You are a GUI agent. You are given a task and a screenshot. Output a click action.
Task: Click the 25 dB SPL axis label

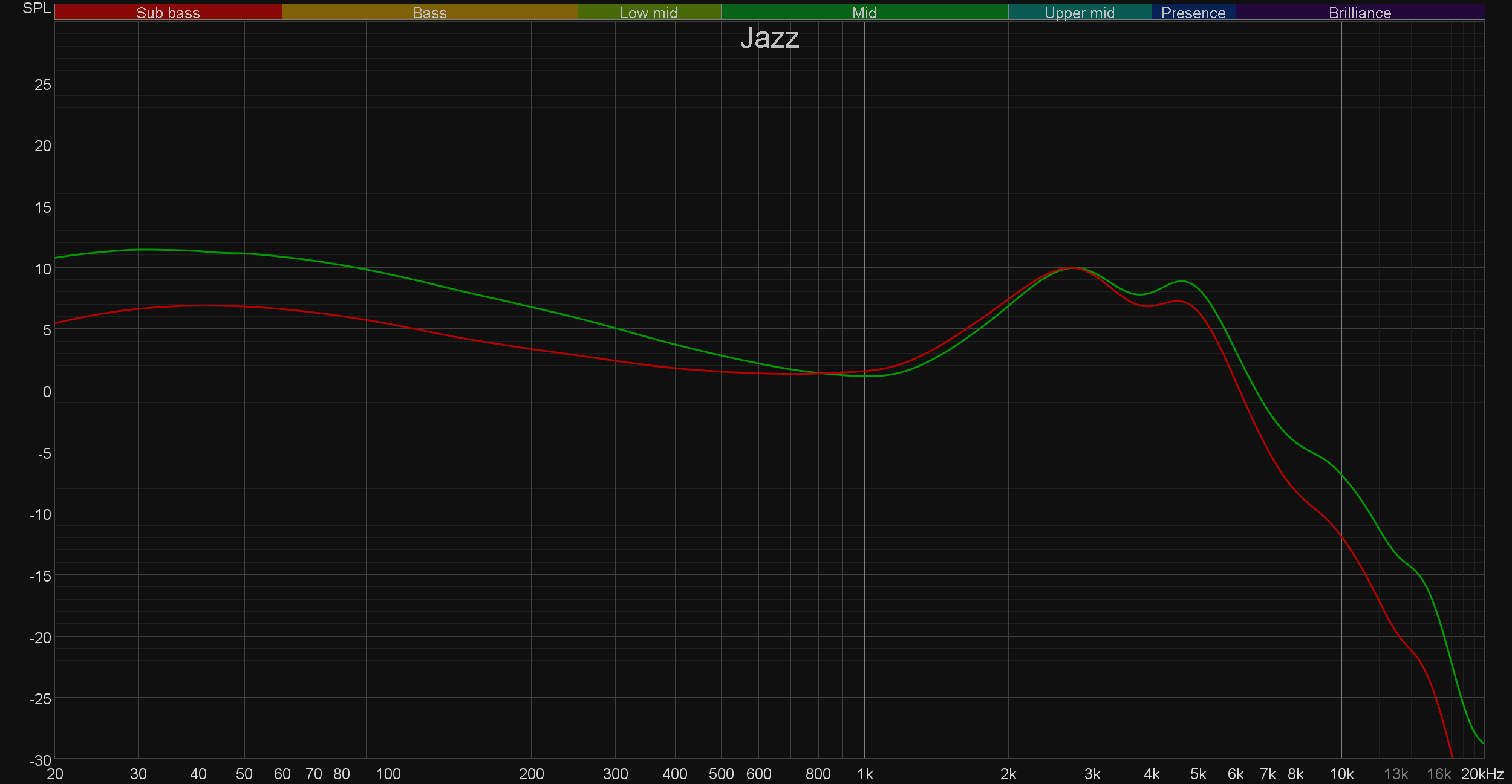(x=42, y=85)
